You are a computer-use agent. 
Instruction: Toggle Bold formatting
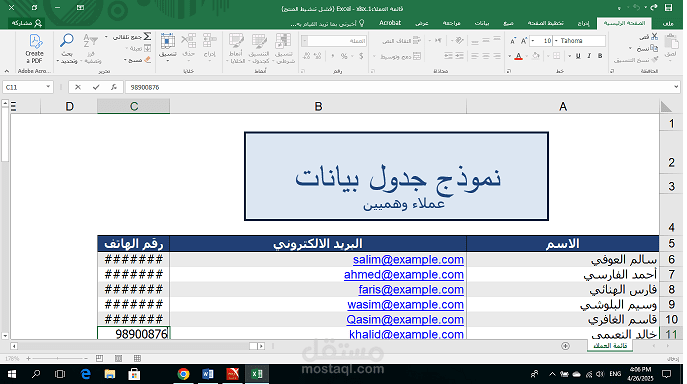click(600, 56)
